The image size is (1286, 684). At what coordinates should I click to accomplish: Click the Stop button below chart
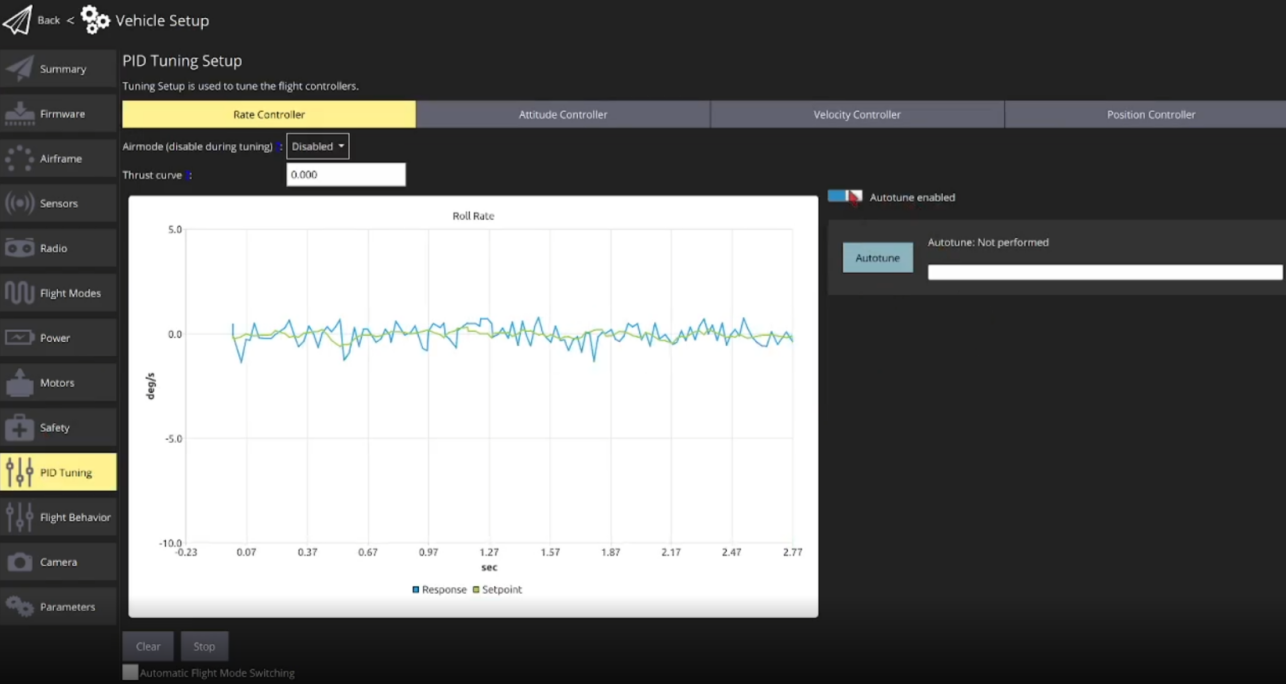[x=204, y=646]
